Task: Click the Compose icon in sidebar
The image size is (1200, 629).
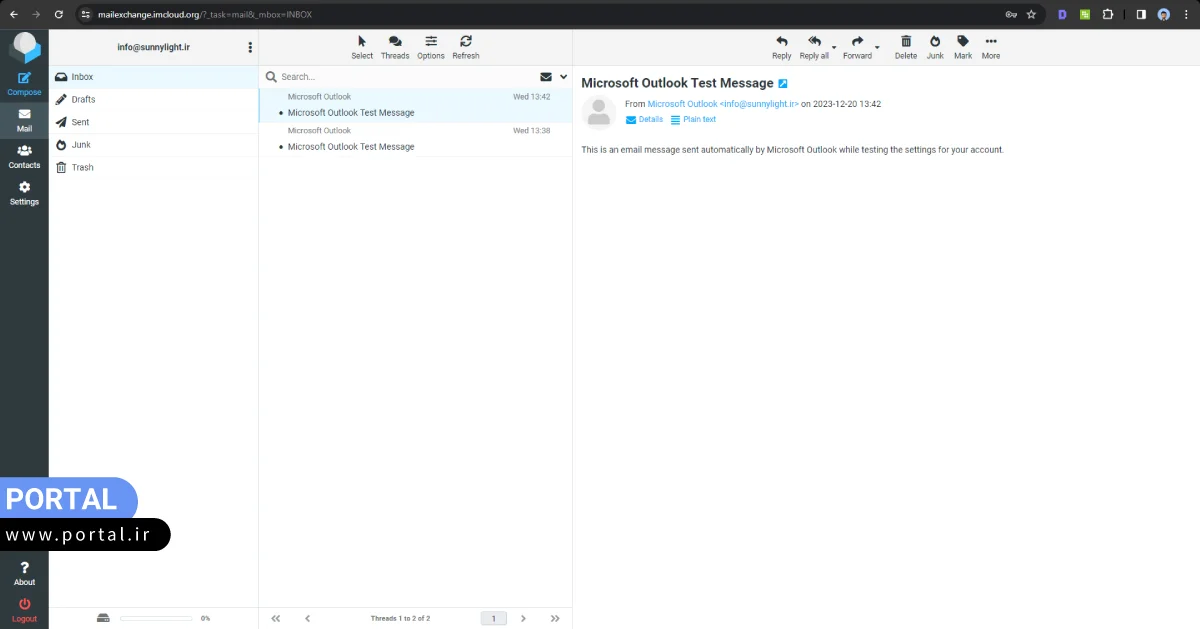Action: point(24,79)
